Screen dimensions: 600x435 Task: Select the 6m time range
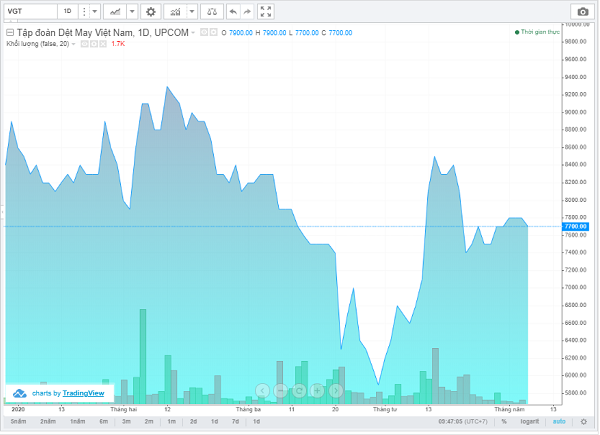tap(103, 422)
